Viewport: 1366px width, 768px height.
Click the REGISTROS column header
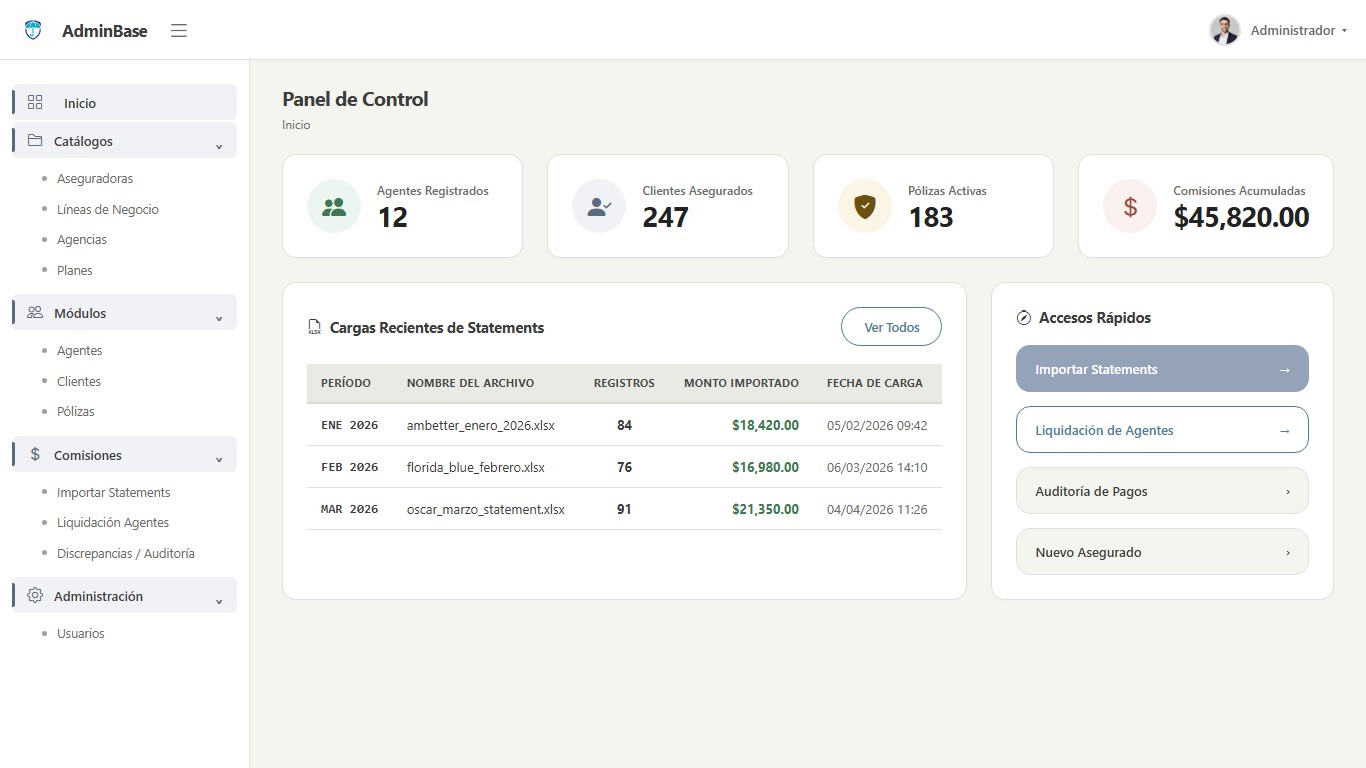(x=624, y=383)
